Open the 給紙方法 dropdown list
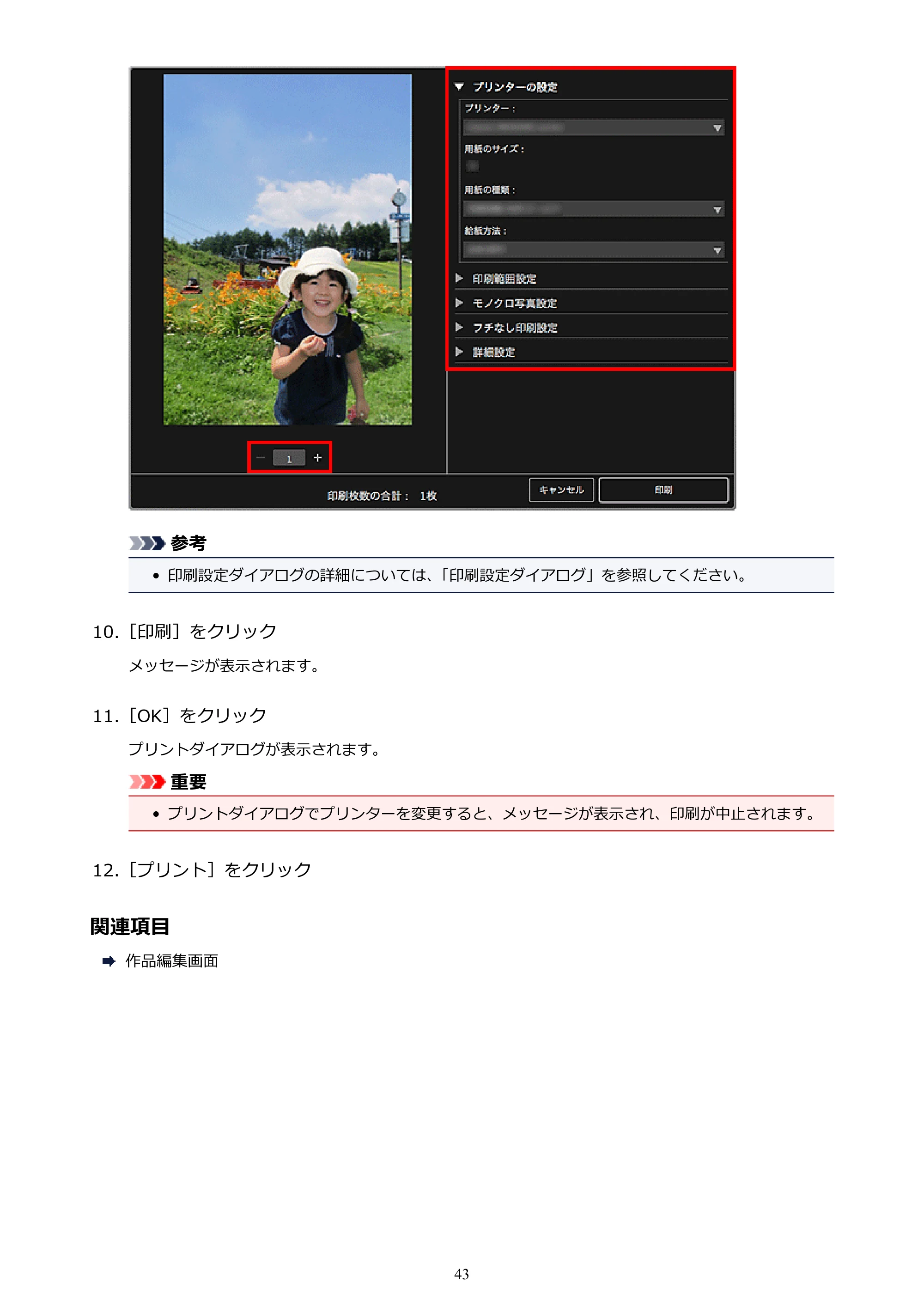The width and height of the screenshot is (924, 1307). click(594, 250)
